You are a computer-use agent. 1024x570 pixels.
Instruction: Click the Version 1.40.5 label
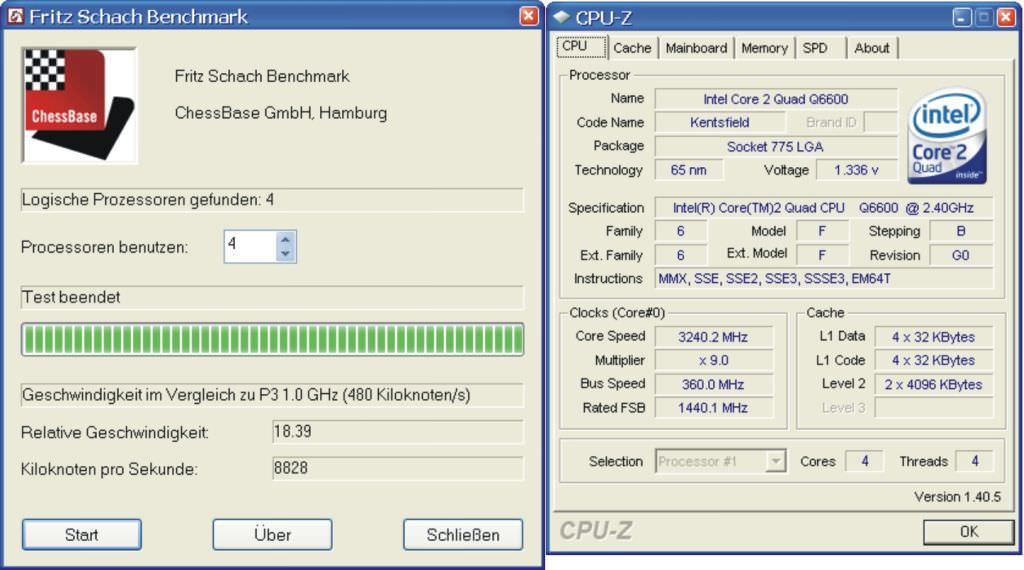click(x=957, y=497)
